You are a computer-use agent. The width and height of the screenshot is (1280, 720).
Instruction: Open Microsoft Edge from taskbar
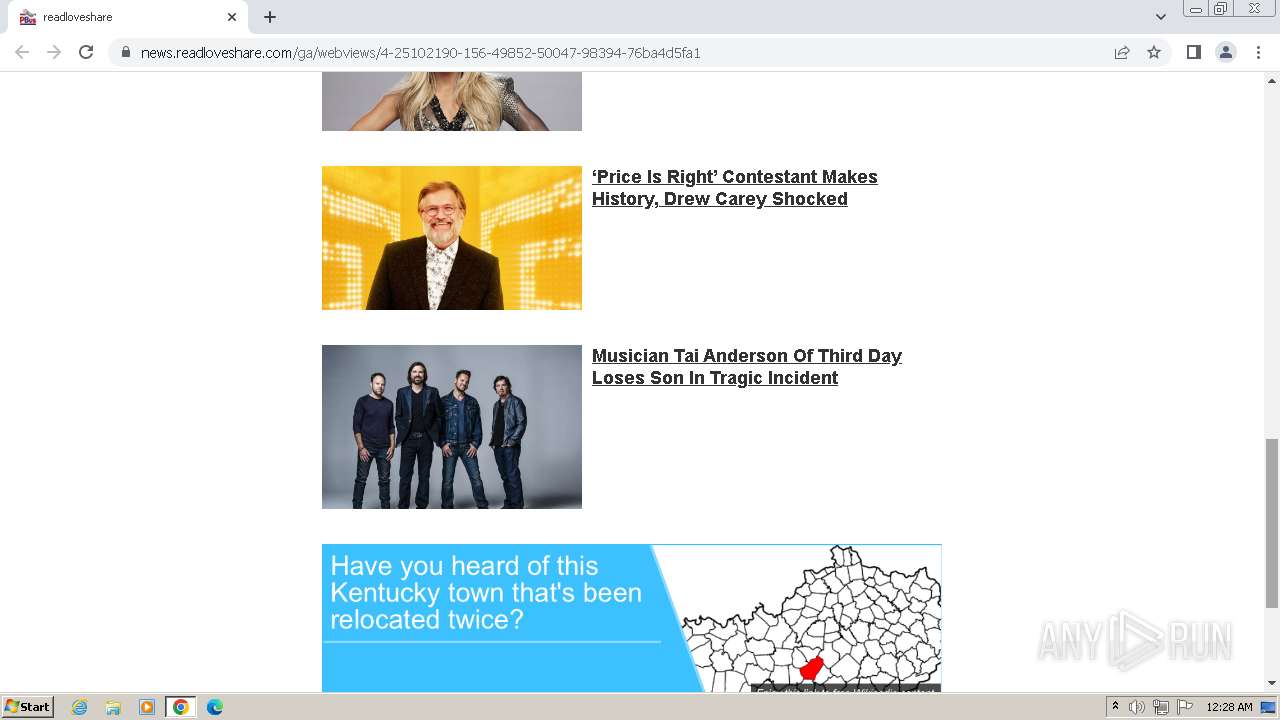[215, 707]
